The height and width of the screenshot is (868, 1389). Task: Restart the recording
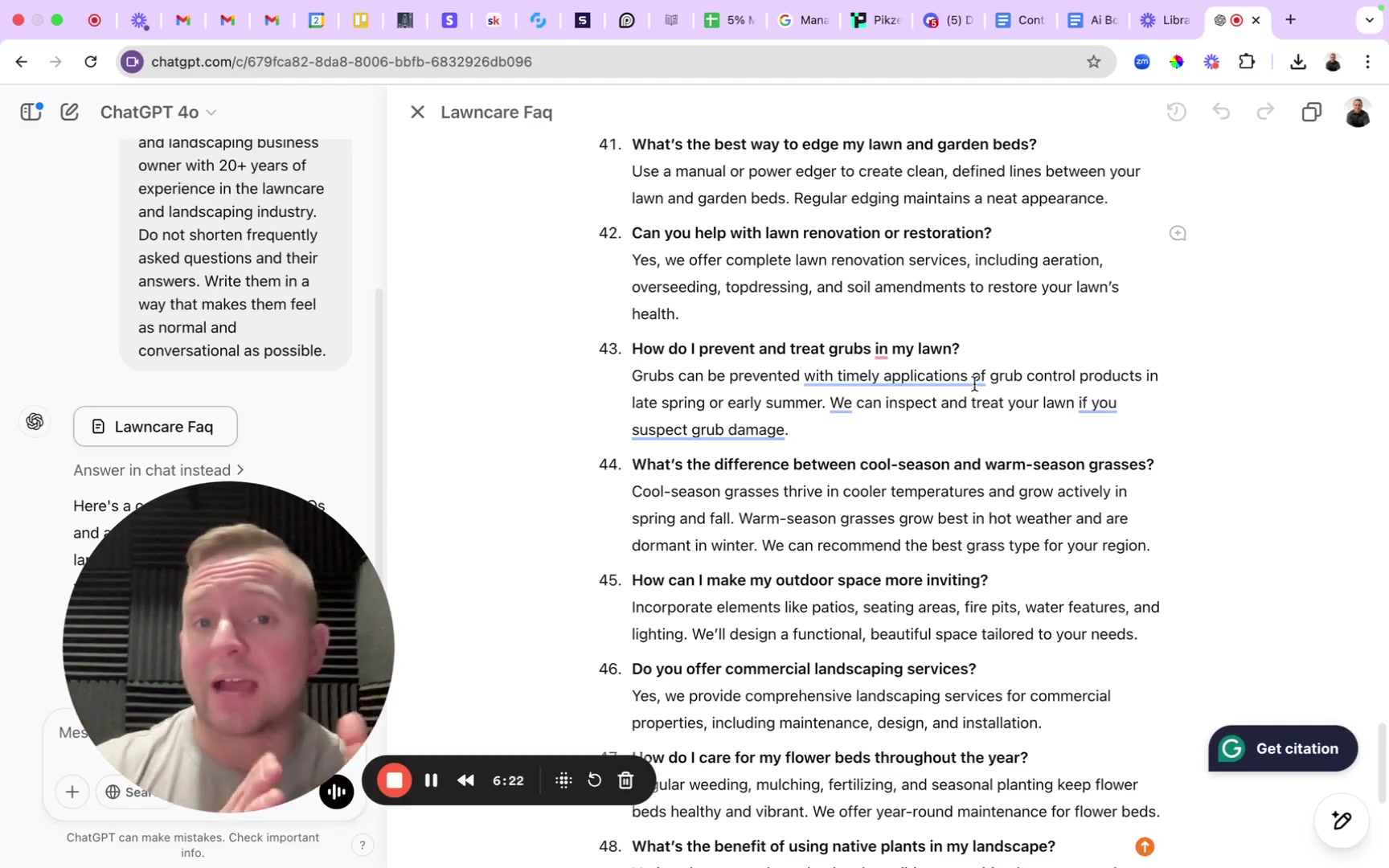click(x=594, y=780)
